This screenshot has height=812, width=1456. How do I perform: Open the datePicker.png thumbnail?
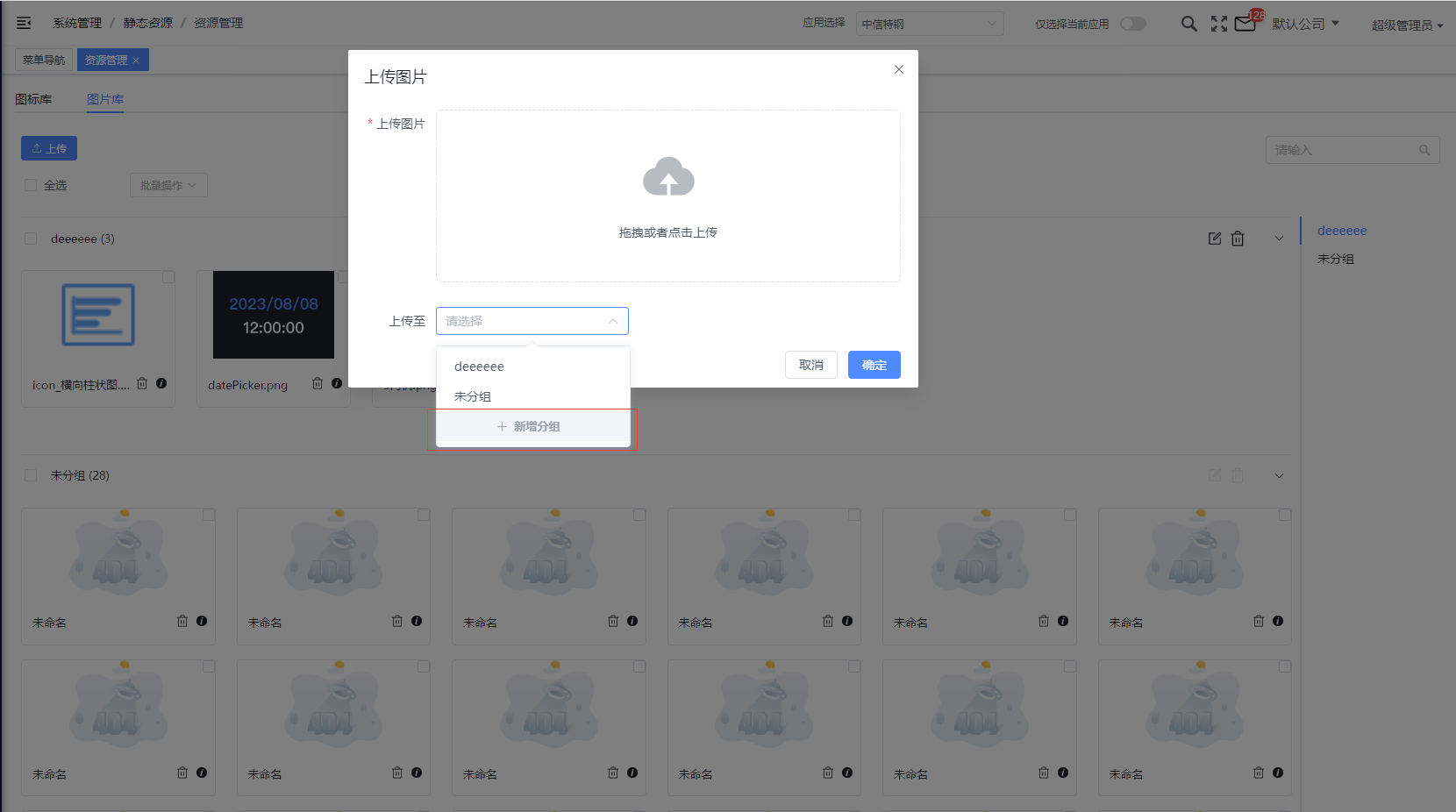[x=274, y=315]
